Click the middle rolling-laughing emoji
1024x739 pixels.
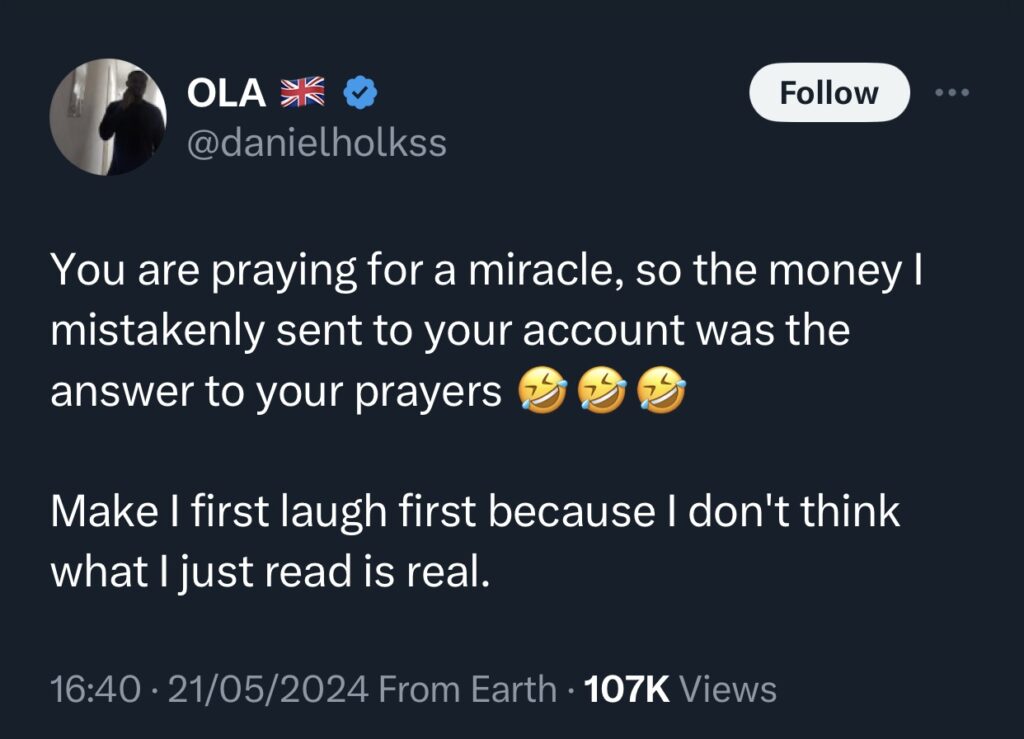[x=603, y=394]
